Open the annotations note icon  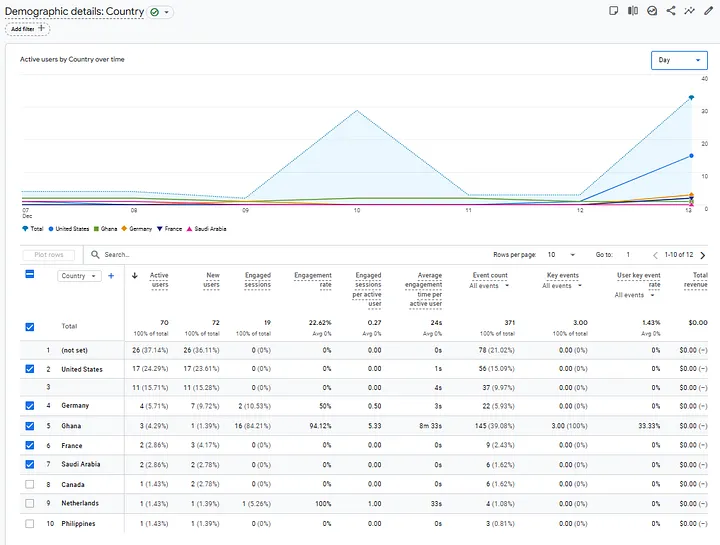(614, 11)
